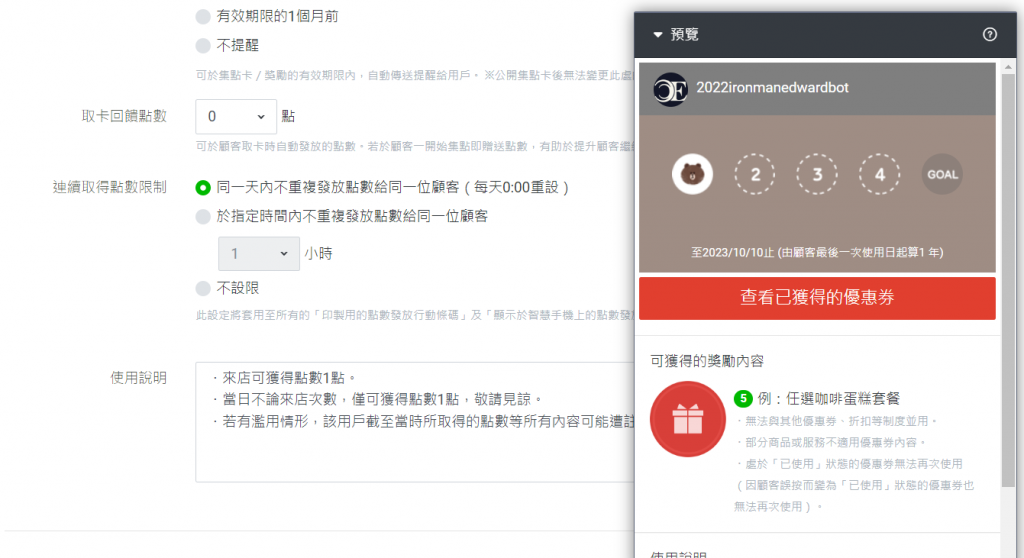Click the red gift reward icon
The width and height of the screenshot is (1024, 558).
pos(688,419)
